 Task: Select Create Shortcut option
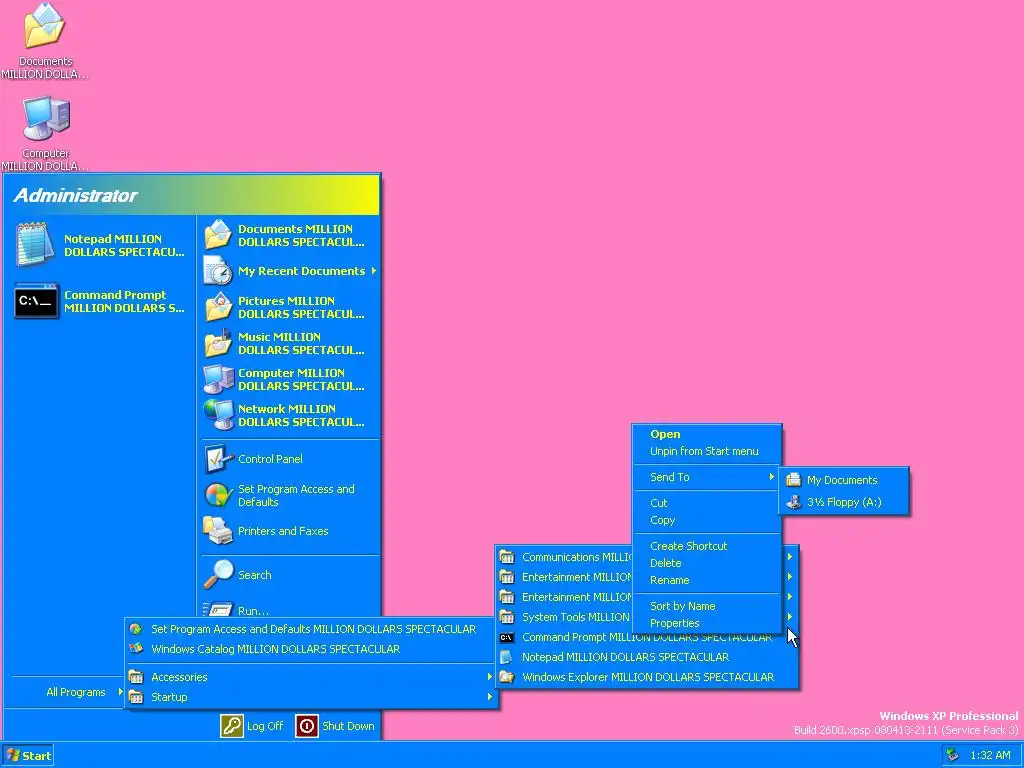click(688, 546)
